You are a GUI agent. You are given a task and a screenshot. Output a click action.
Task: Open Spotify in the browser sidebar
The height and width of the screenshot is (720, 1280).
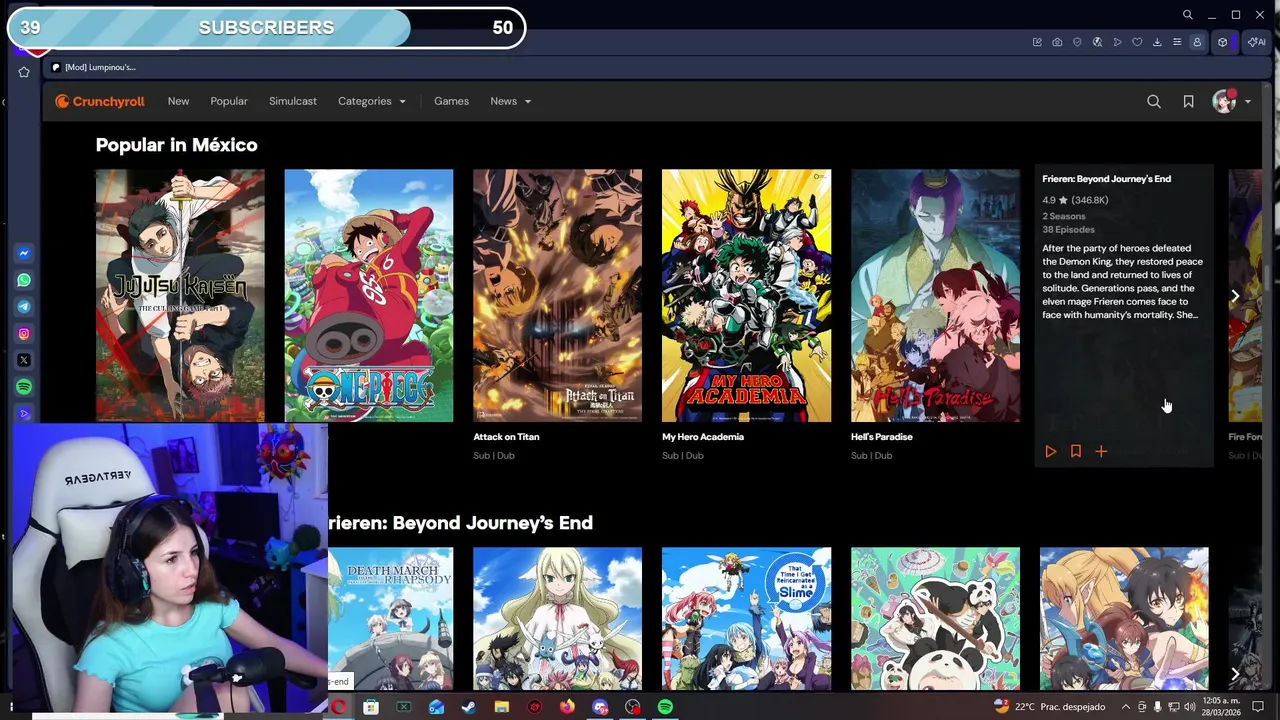point(24,387)
